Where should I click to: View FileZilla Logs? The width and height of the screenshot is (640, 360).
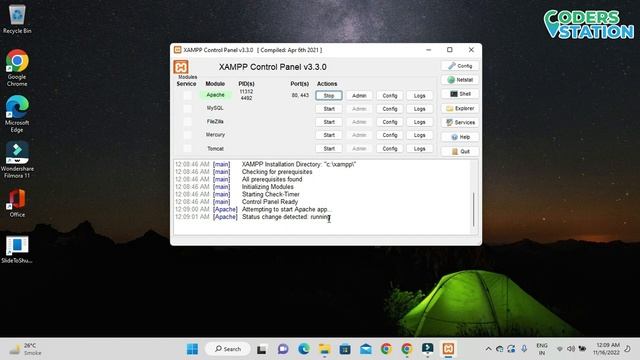pos(420,122)
